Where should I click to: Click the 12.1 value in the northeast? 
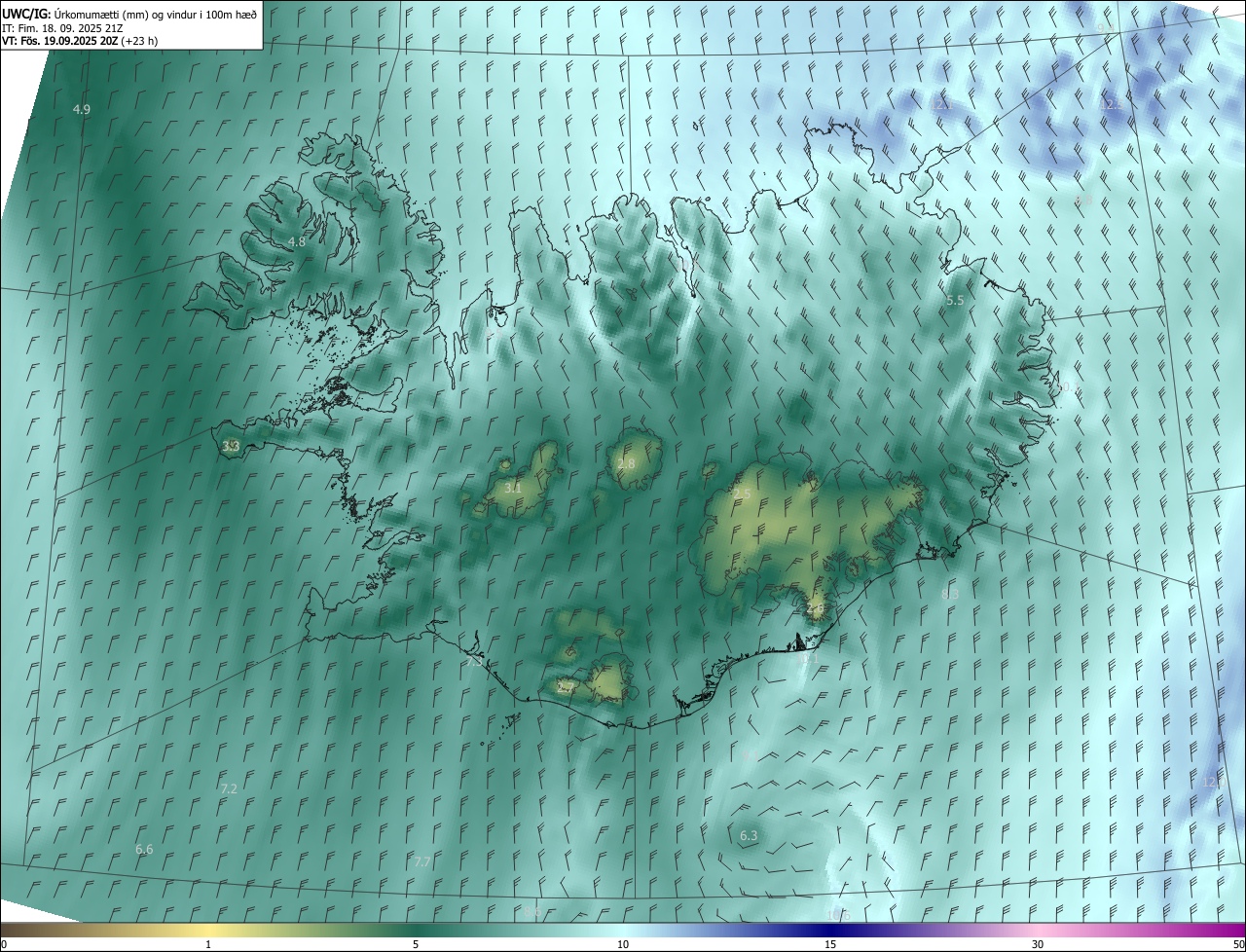pos(940,104)
